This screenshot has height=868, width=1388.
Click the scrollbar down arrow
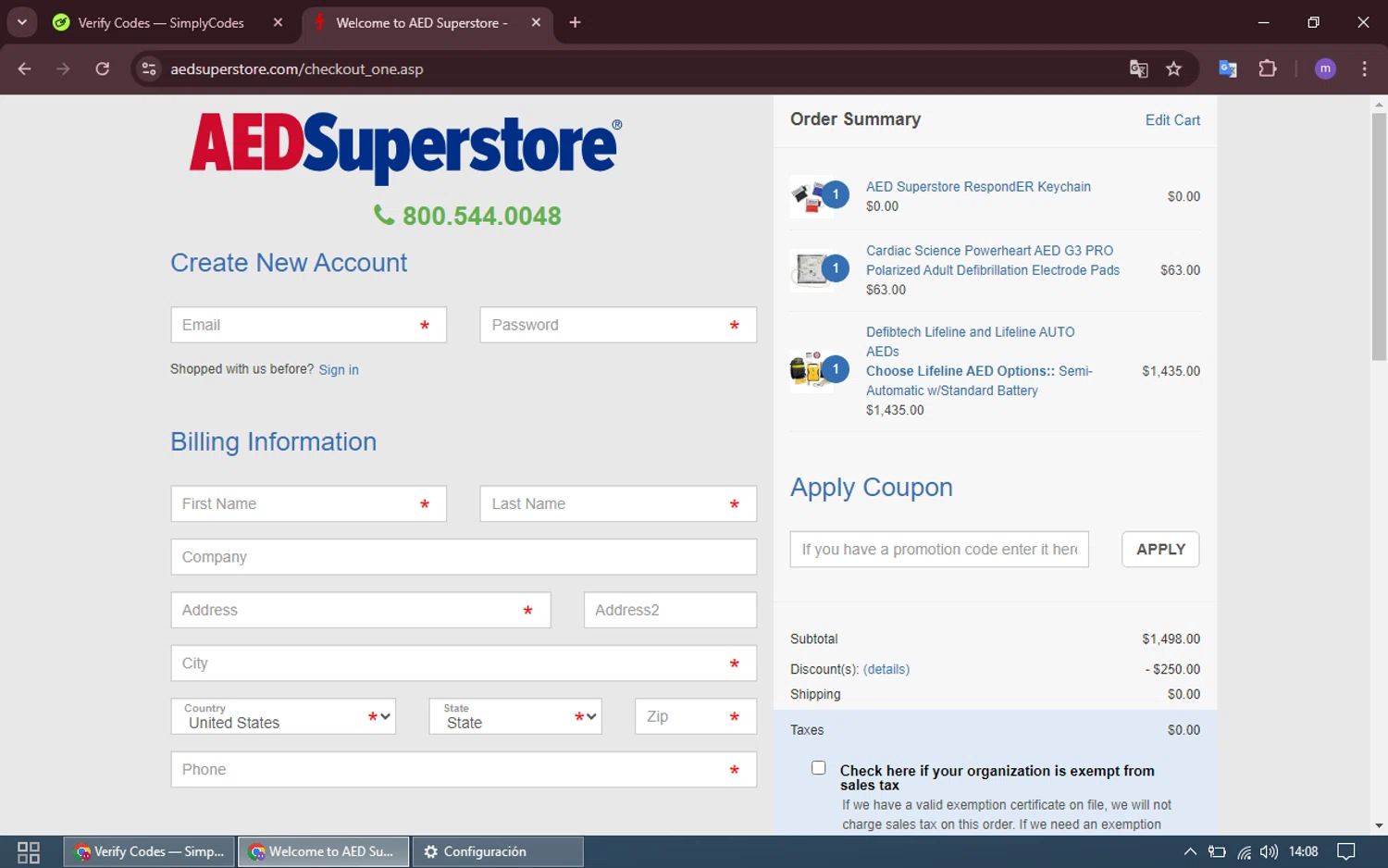click(x=1379, y=825)
